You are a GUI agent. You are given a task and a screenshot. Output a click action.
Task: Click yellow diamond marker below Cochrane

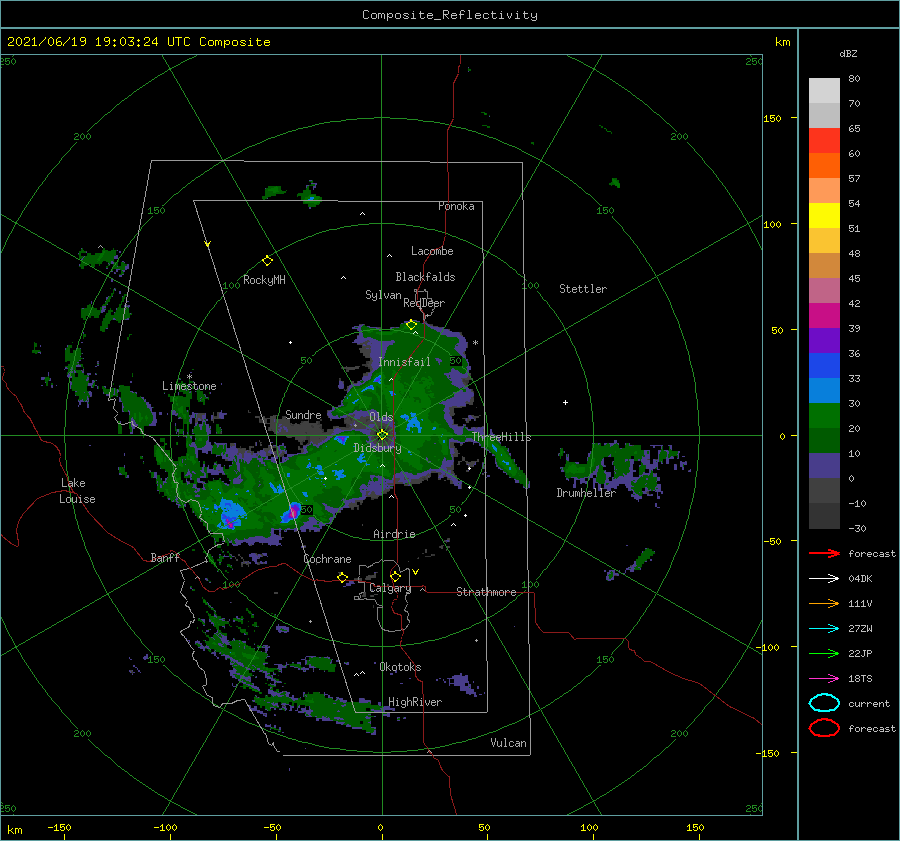pyautogui.click(x=342, y=577)
